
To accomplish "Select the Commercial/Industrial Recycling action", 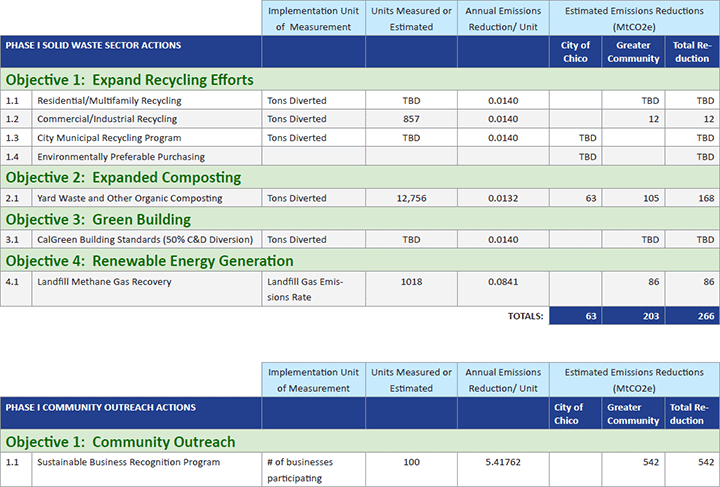I will point(107,119).
